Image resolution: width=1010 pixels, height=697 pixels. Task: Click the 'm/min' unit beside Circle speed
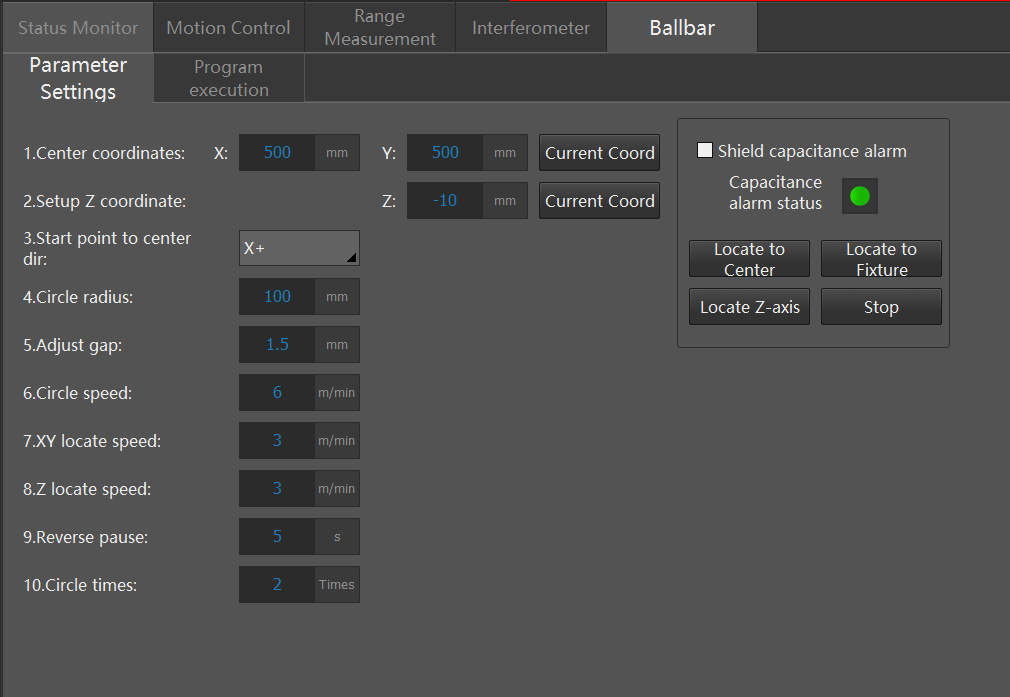(337, 392)
